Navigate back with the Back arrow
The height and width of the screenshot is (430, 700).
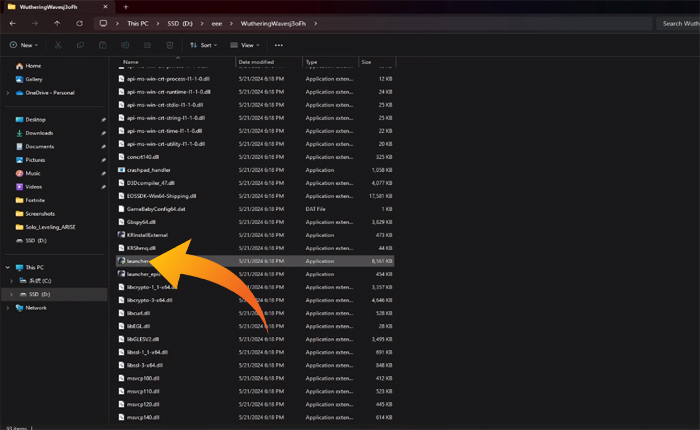coord(11,22)
